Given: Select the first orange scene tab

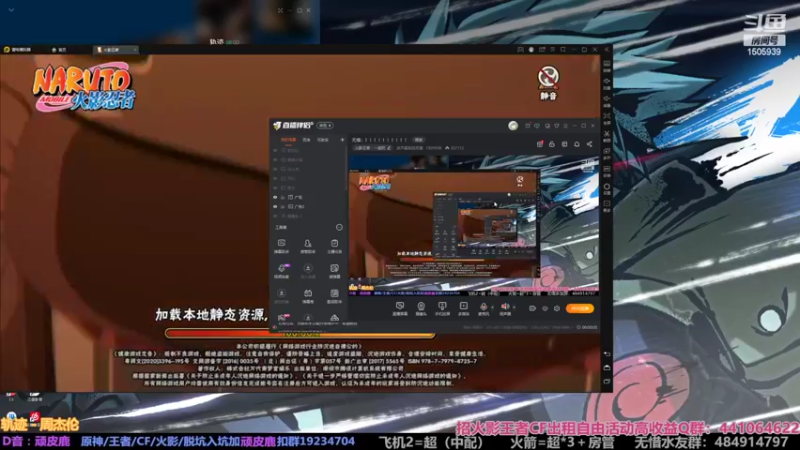Looking at the screenshot, I should pos(288,140).
